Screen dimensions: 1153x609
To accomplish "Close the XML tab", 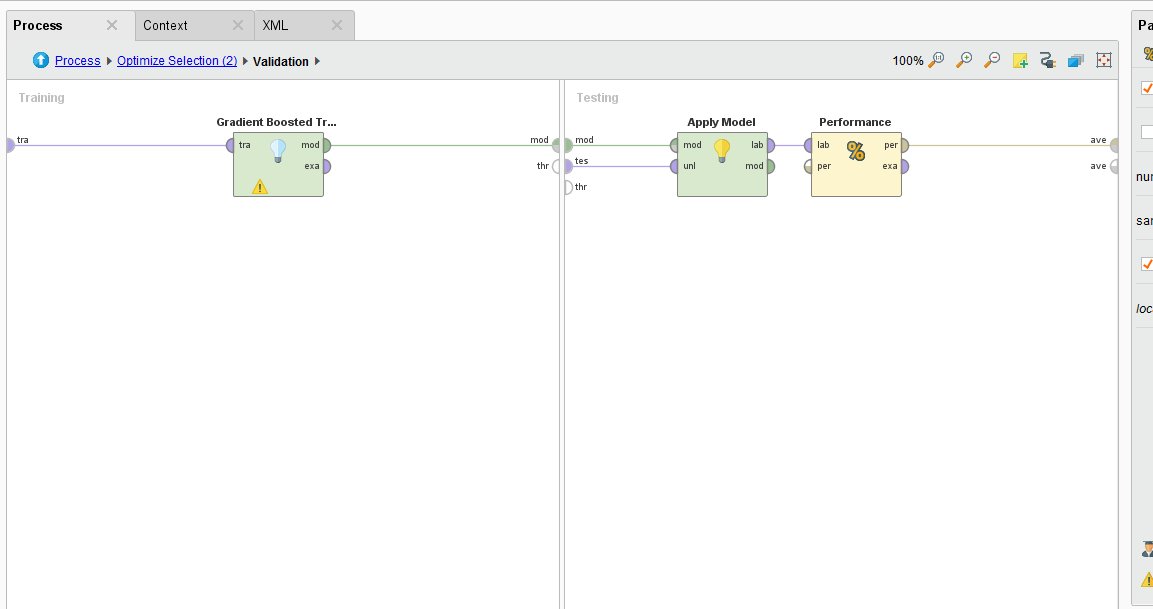I will click(x=337, y=25).
